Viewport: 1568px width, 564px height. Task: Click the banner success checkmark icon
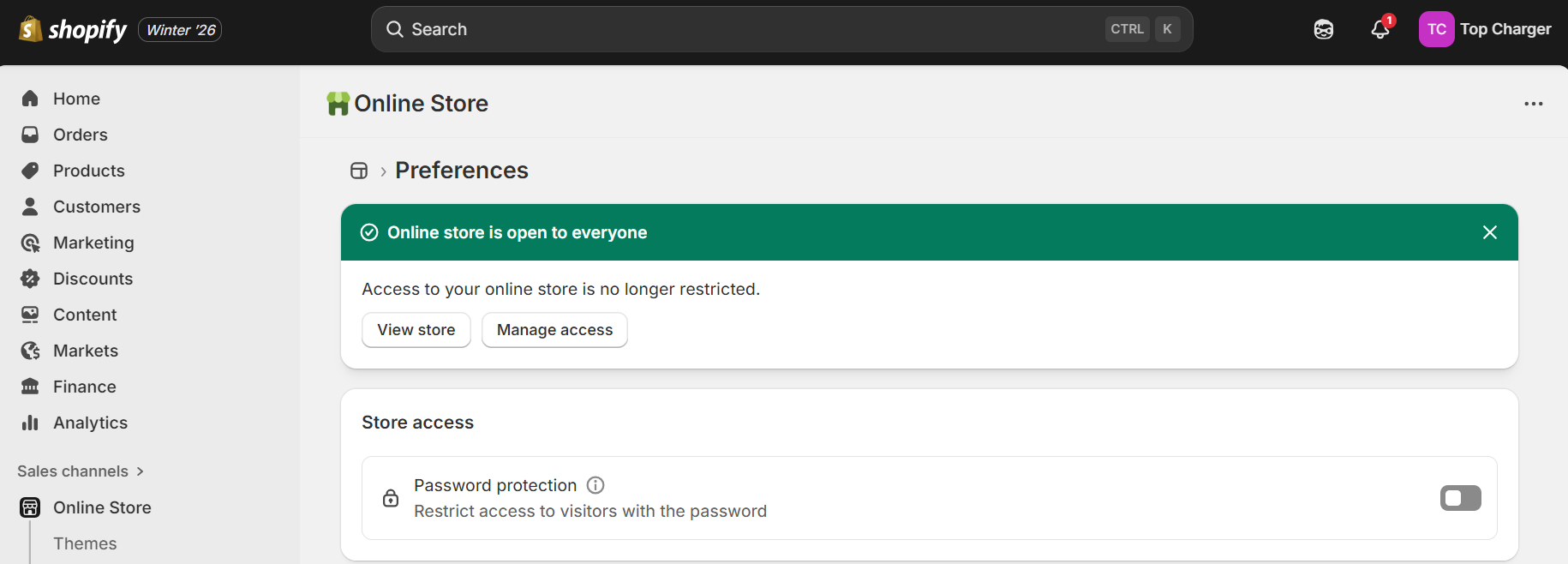click(x=369, y=232)
